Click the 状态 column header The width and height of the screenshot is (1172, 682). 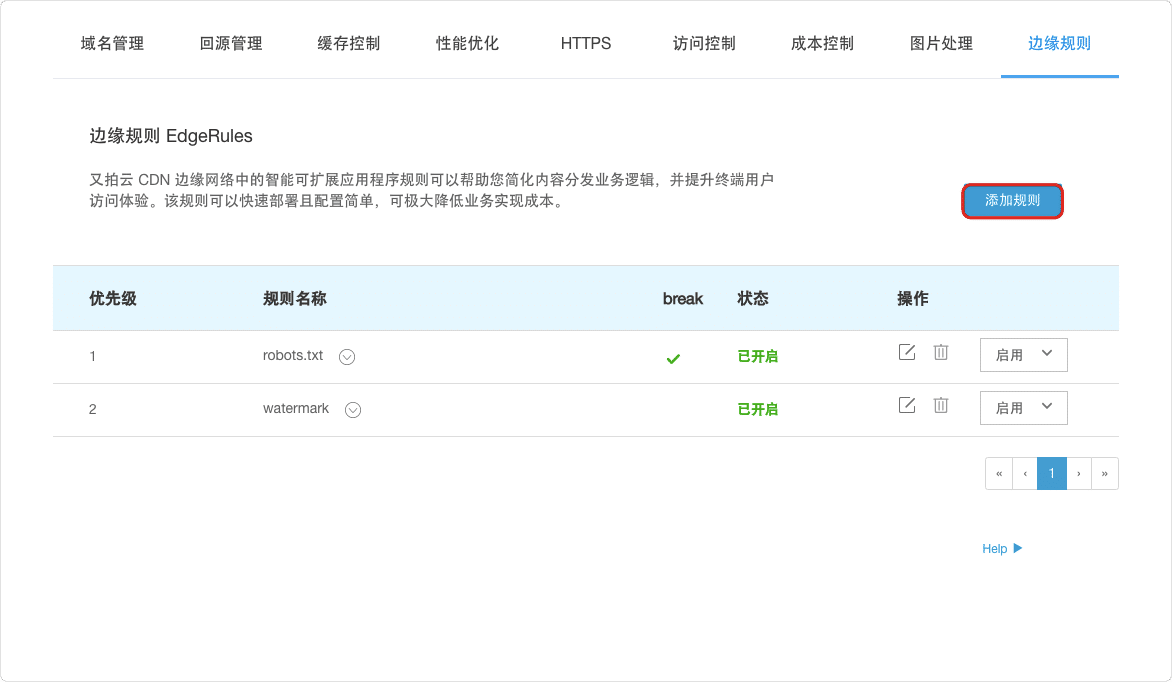[753, 298]
